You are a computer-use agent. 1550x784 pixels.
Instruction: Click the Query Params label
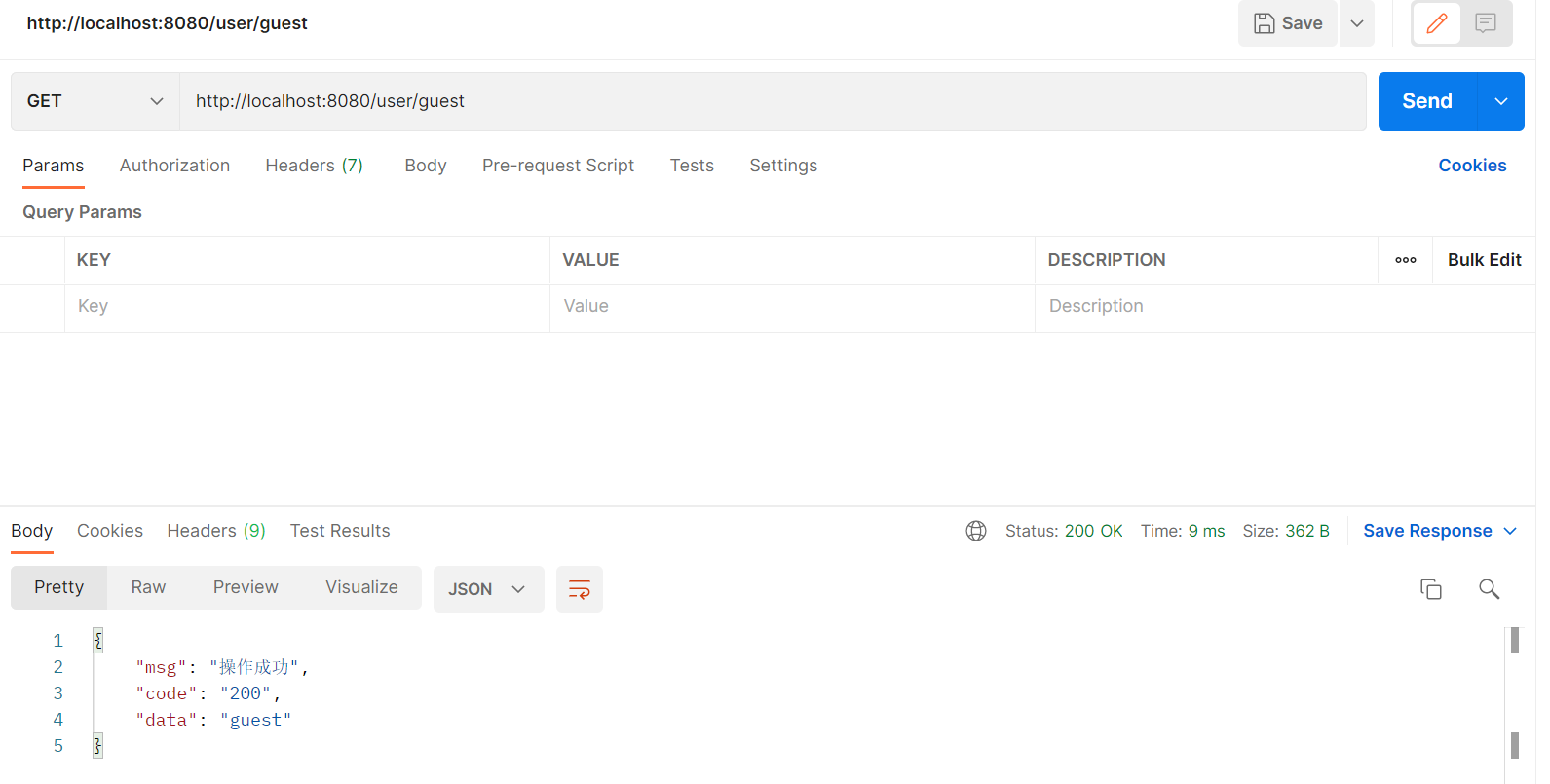83,212
